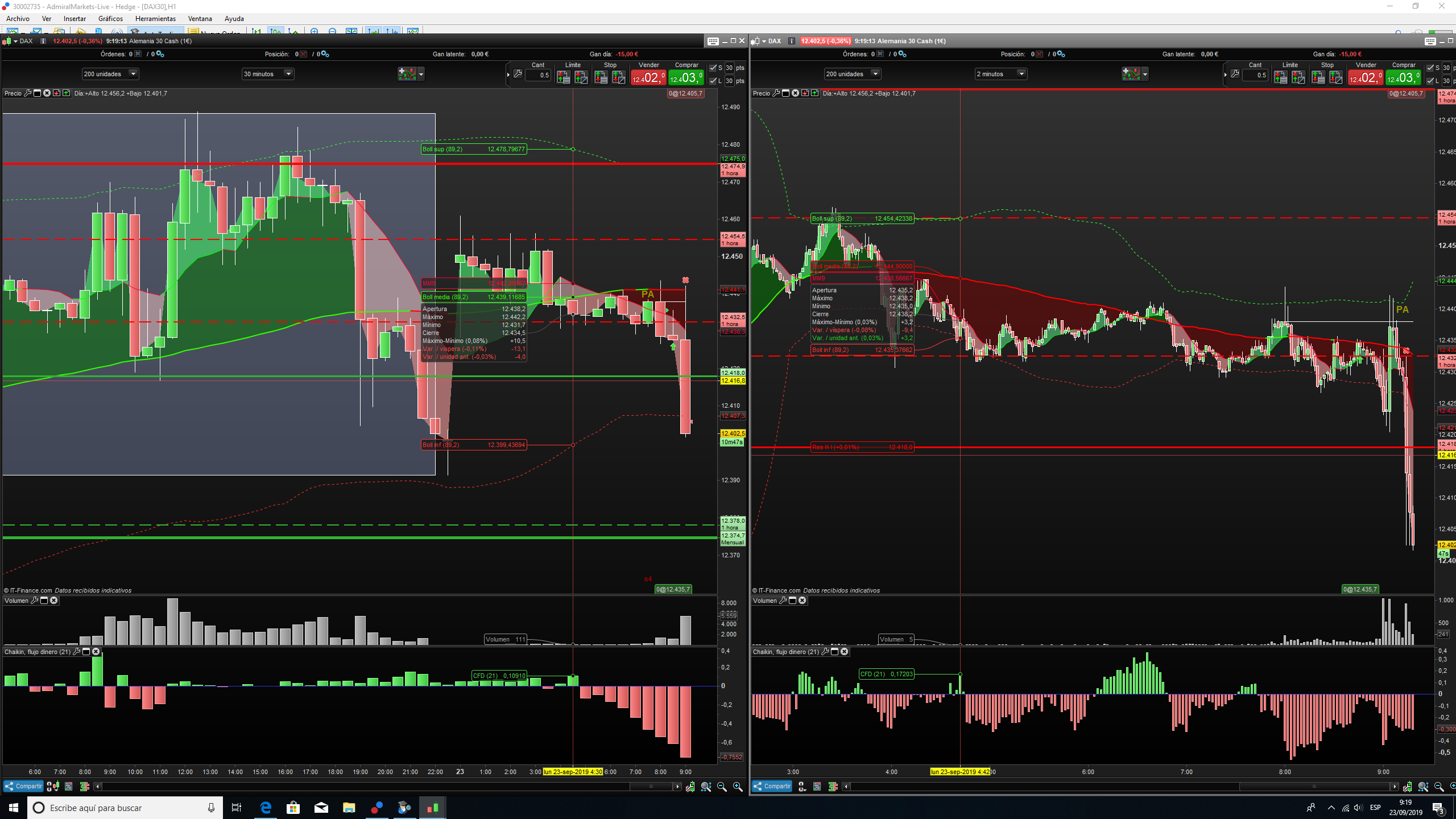Expand the 200 unidades dropdown in the left chart
1456x819 pixels.
coord(133,74)
